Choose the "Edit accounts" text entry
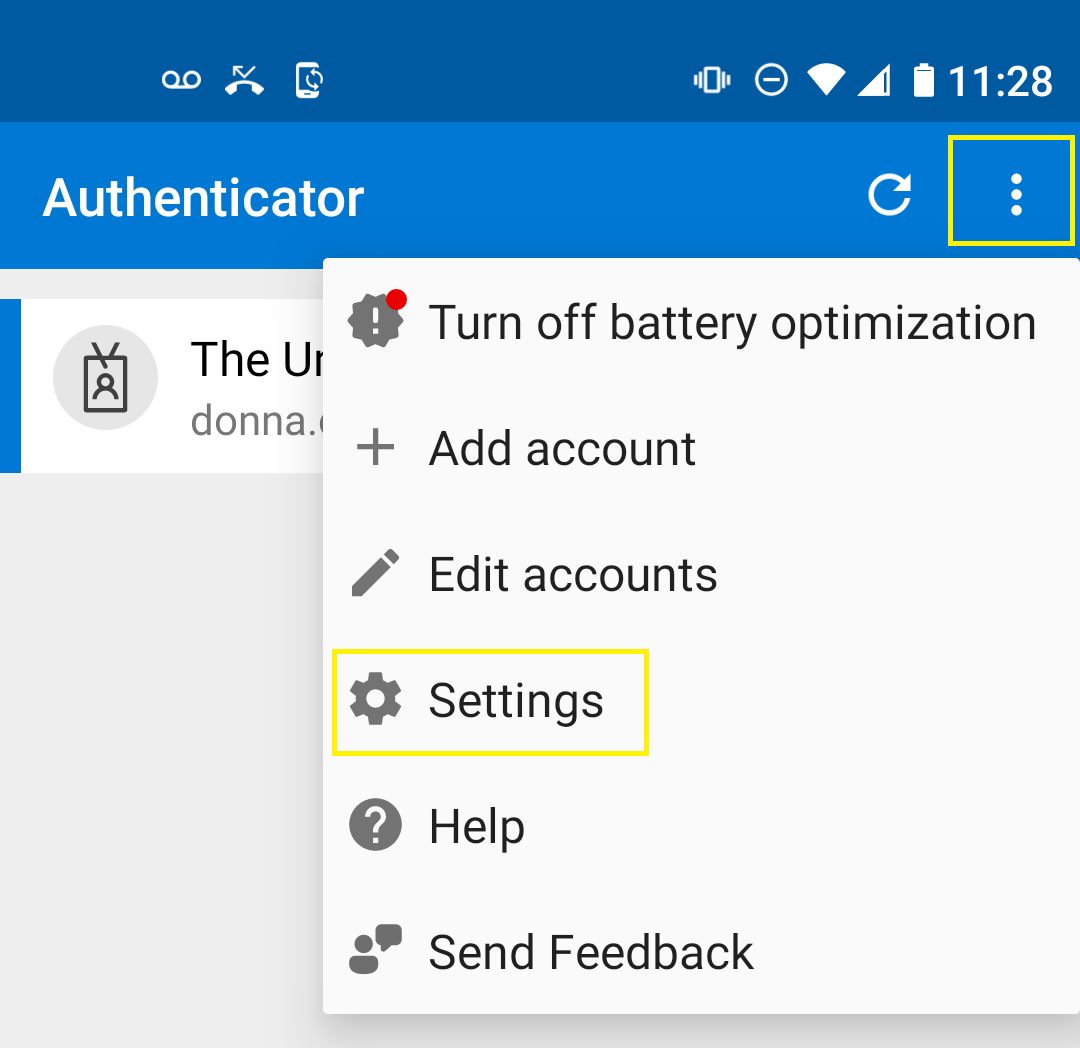Image resolution: width=1080 pixels, height=1048 pixels. pos(573,575)
